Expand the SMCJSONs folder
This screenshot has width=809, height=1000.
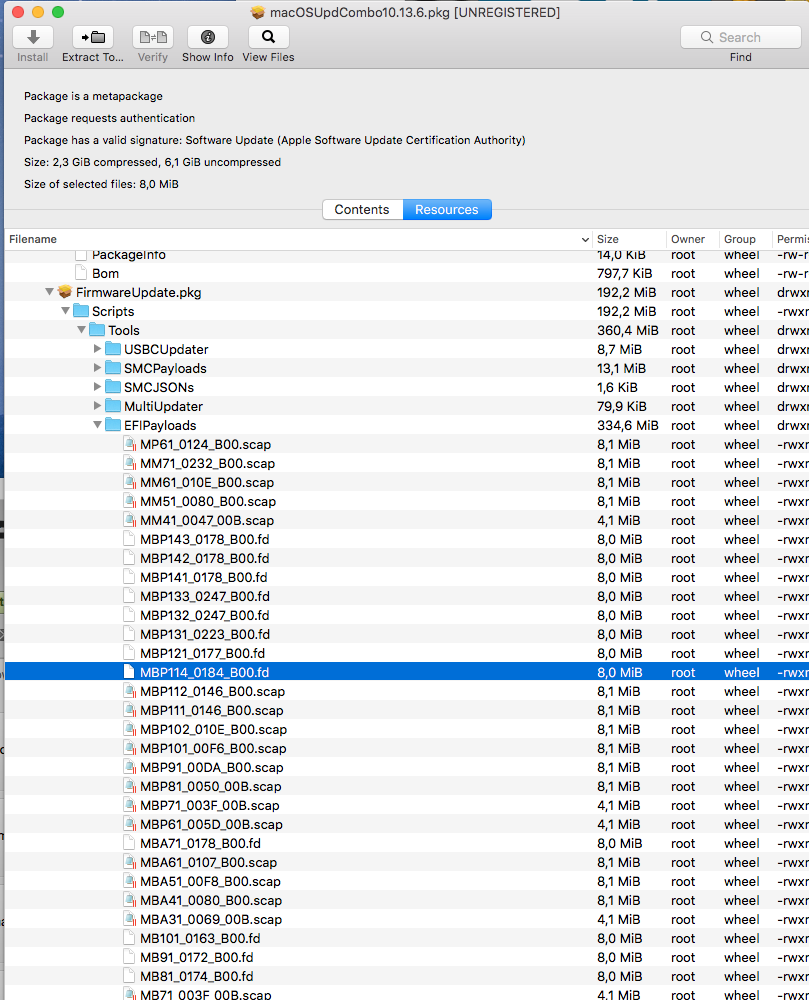[97, 387]
